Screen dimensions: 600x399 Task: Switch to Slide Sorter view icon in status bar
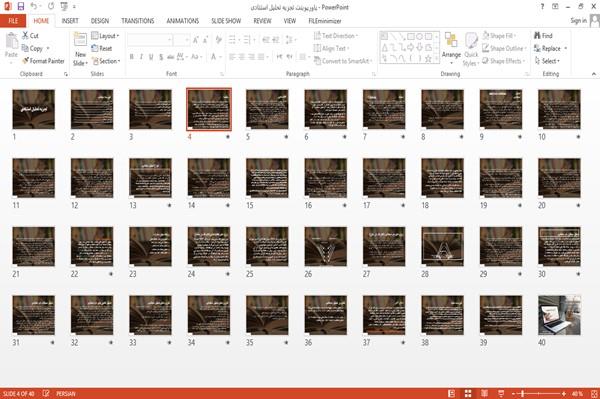click(468, 394)
